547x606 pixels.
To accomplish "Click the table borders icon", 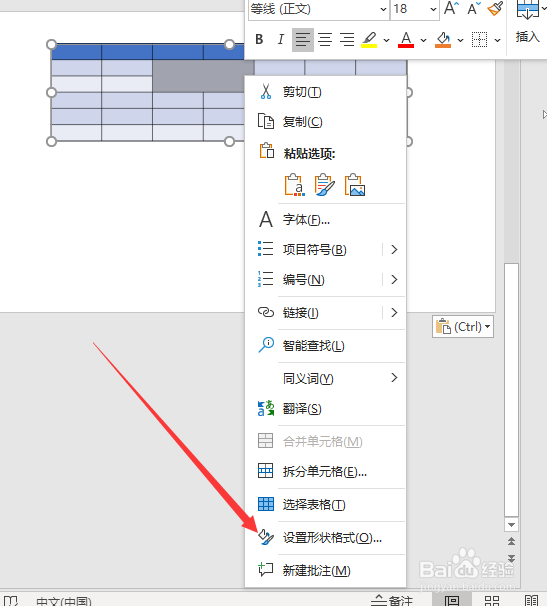I will tap(479, 40).
